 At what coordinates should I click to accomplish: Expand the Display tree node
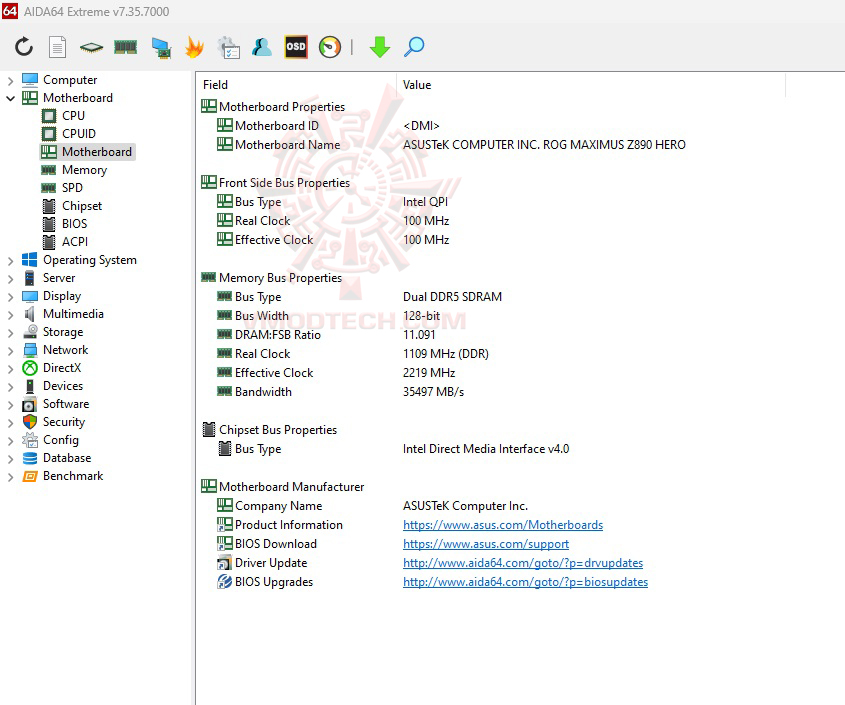click(x=10, y=296)
